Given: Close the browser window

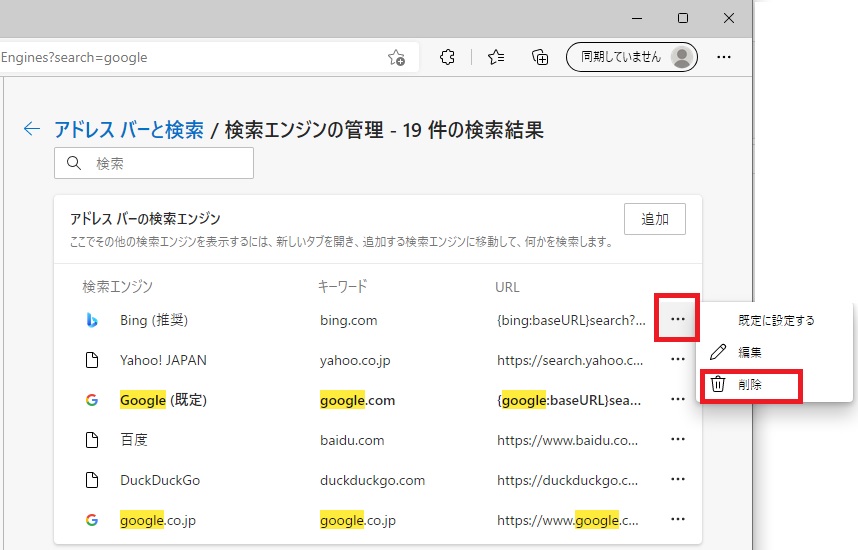Looking at the screenshot, I should (x=729, y=18).
